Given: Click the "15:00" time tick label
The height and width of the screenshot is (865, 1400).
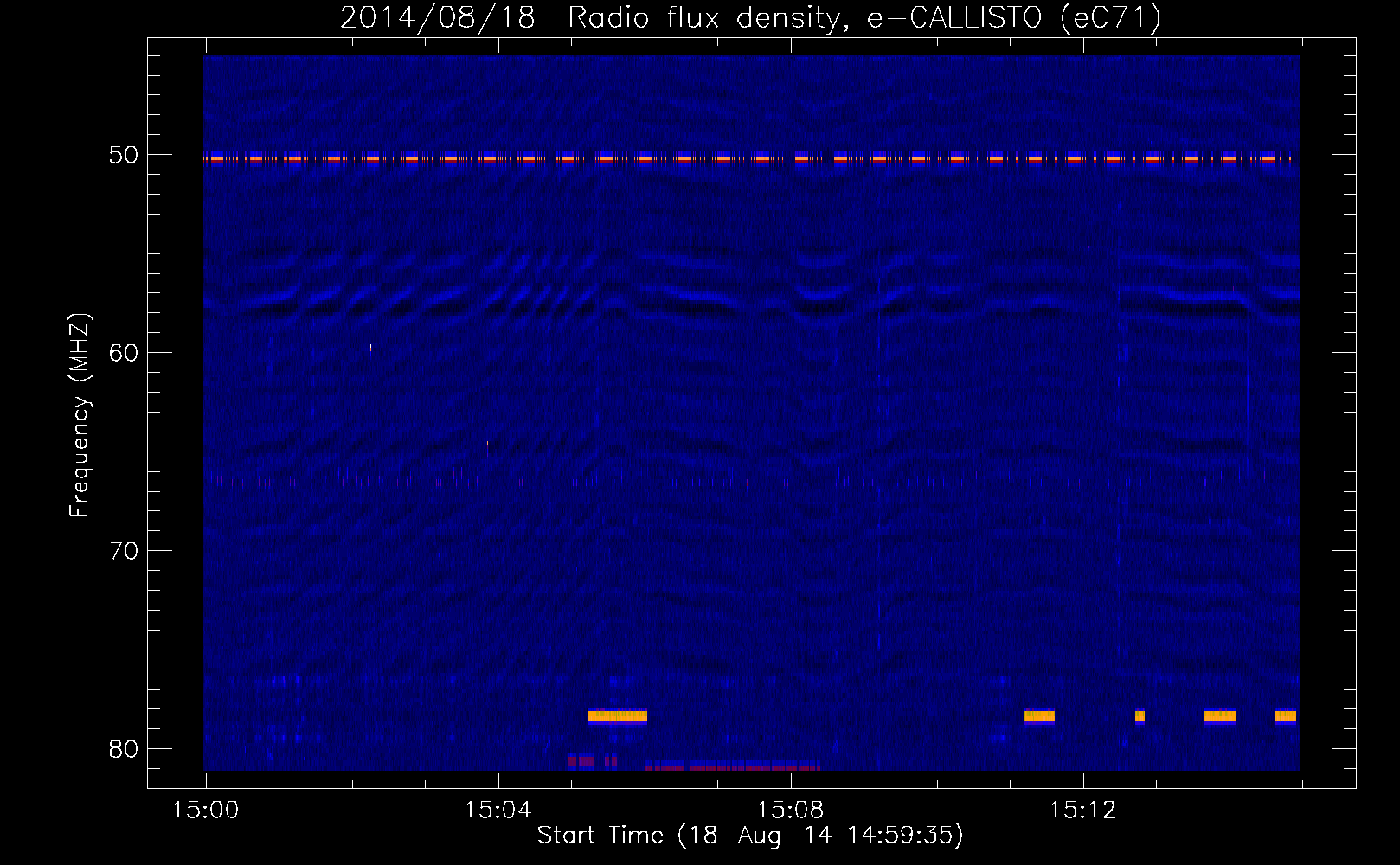Looking at the screenshot, I should (x=205, y=811).
